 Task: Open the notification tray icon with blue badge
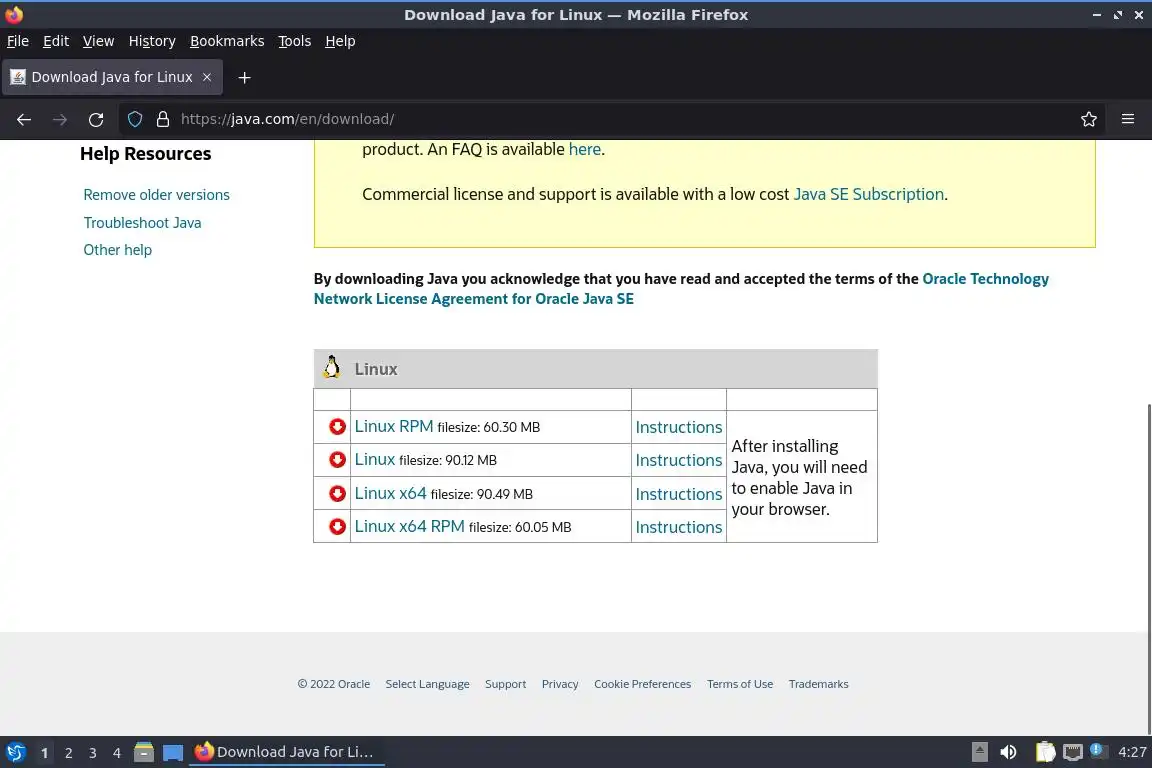[x=1097, y=750]
